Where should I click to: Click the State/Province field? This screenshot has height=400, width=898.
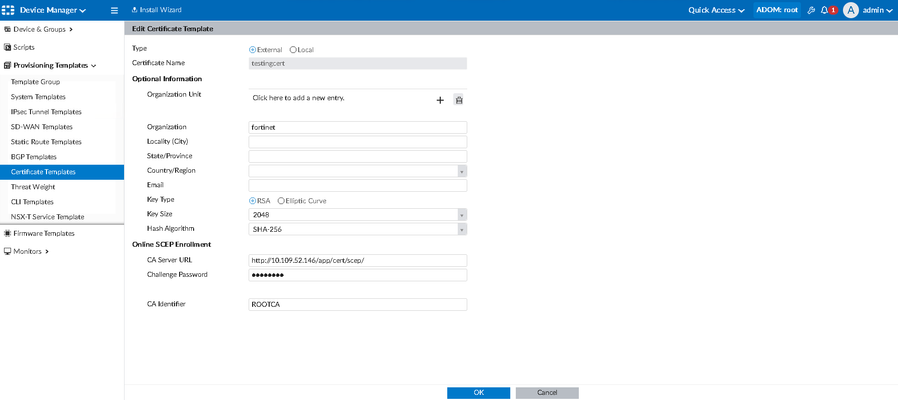358,156
